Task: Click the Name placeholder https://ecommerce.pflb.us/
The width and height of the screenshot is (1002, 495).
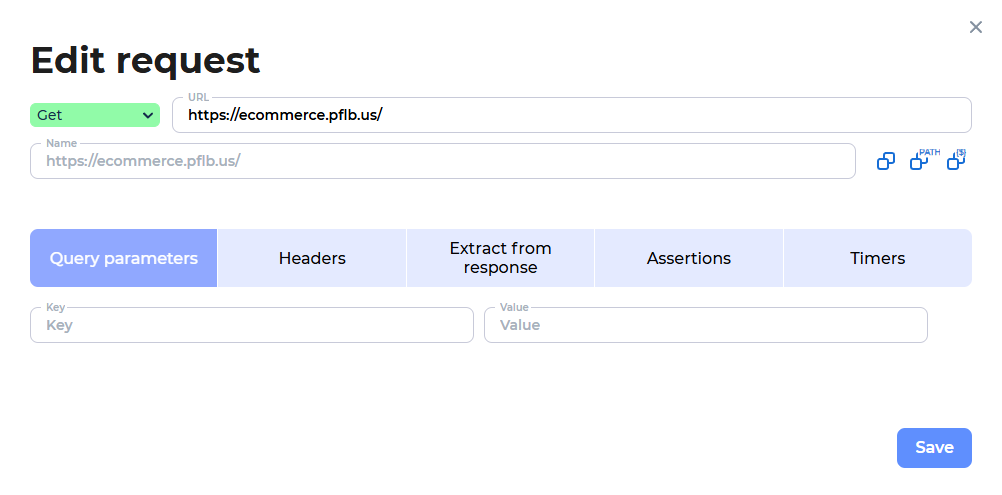Action: click(143, 161)
